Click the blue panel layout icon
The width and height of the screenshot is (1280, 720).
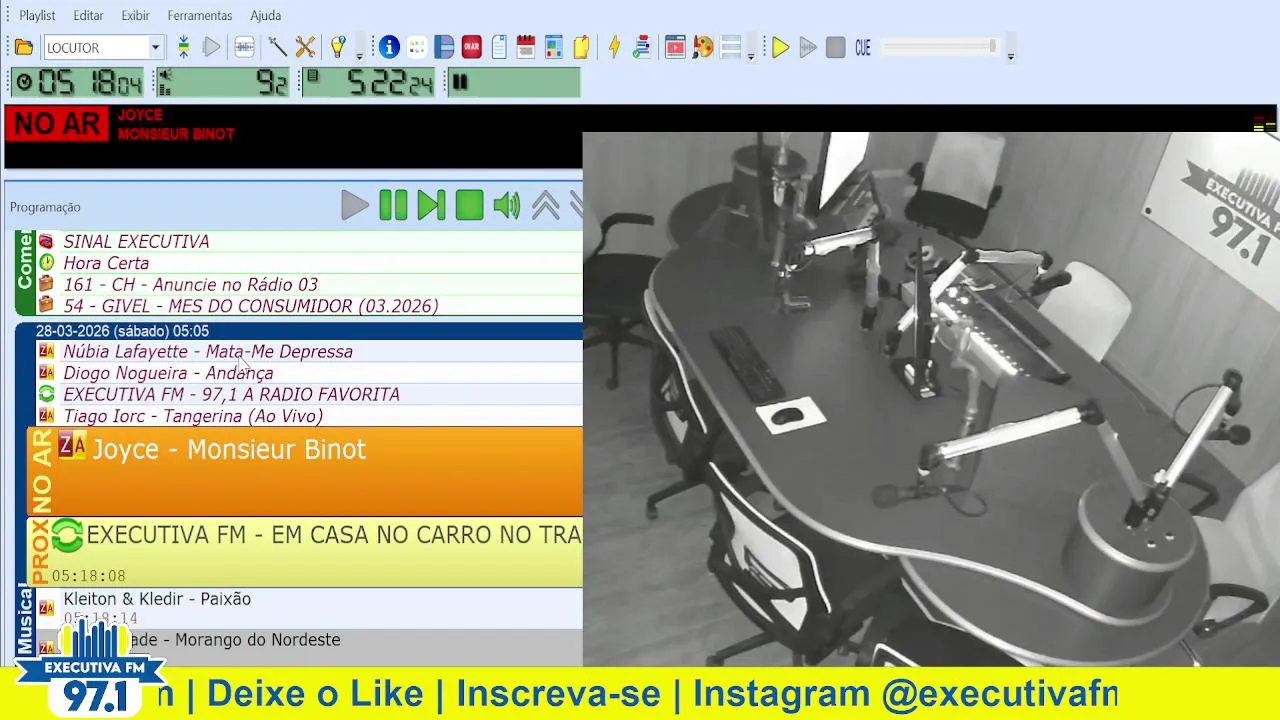pyautogui.click(x=444, y=47)
